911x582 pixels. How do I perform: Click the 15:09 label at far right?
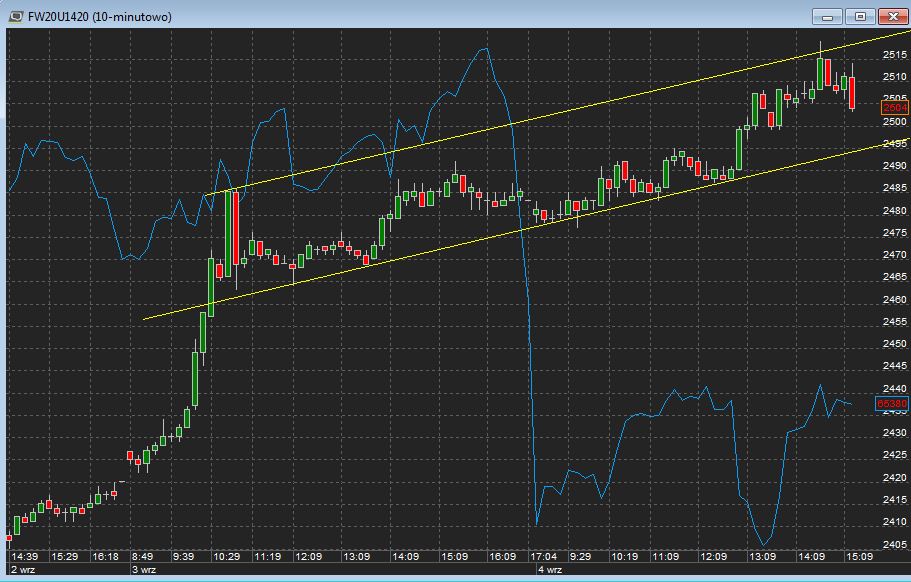coord(859,556)
